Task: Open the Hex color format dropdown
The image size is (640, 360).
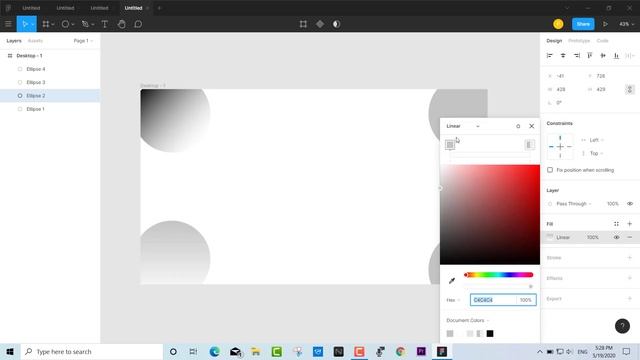Action: pos(453,300)
